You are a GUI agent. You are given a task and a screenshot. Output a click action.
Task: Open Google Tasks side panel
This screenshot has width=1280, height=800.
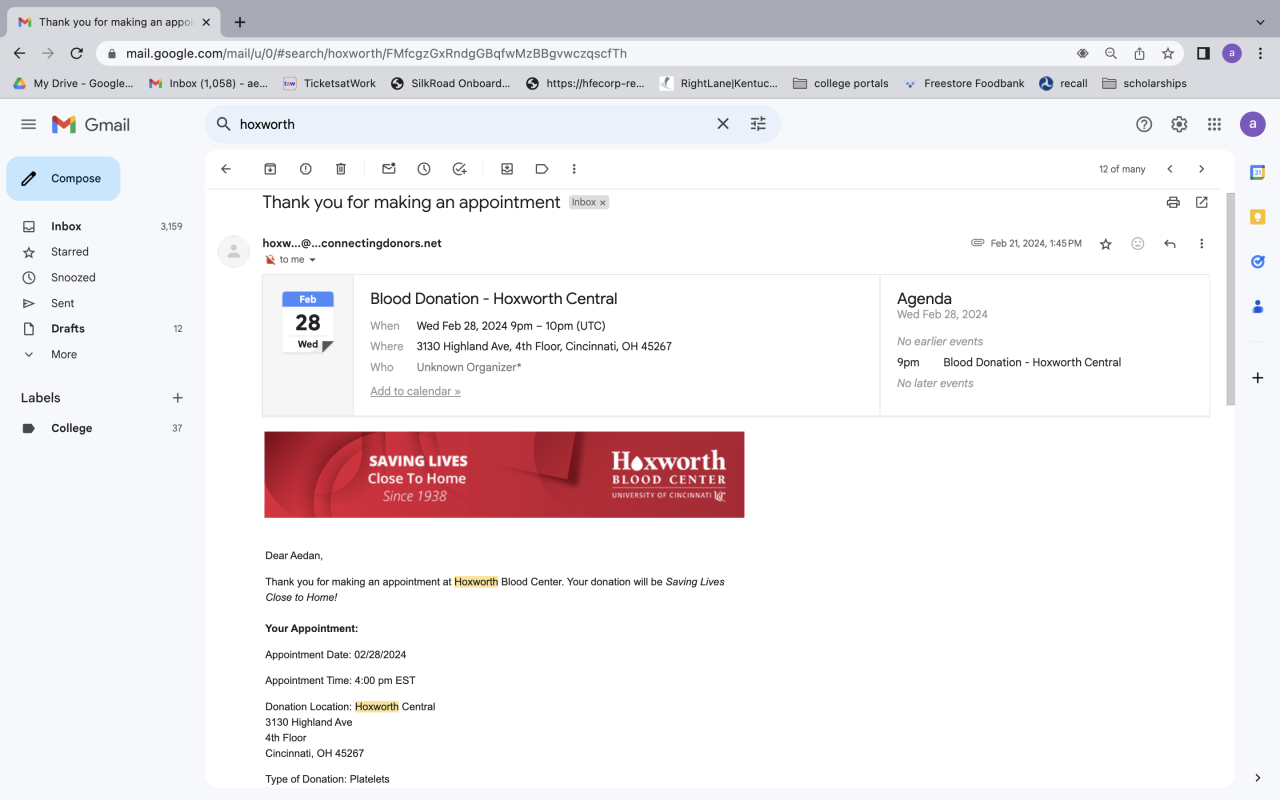click(x=1258, y=262)
